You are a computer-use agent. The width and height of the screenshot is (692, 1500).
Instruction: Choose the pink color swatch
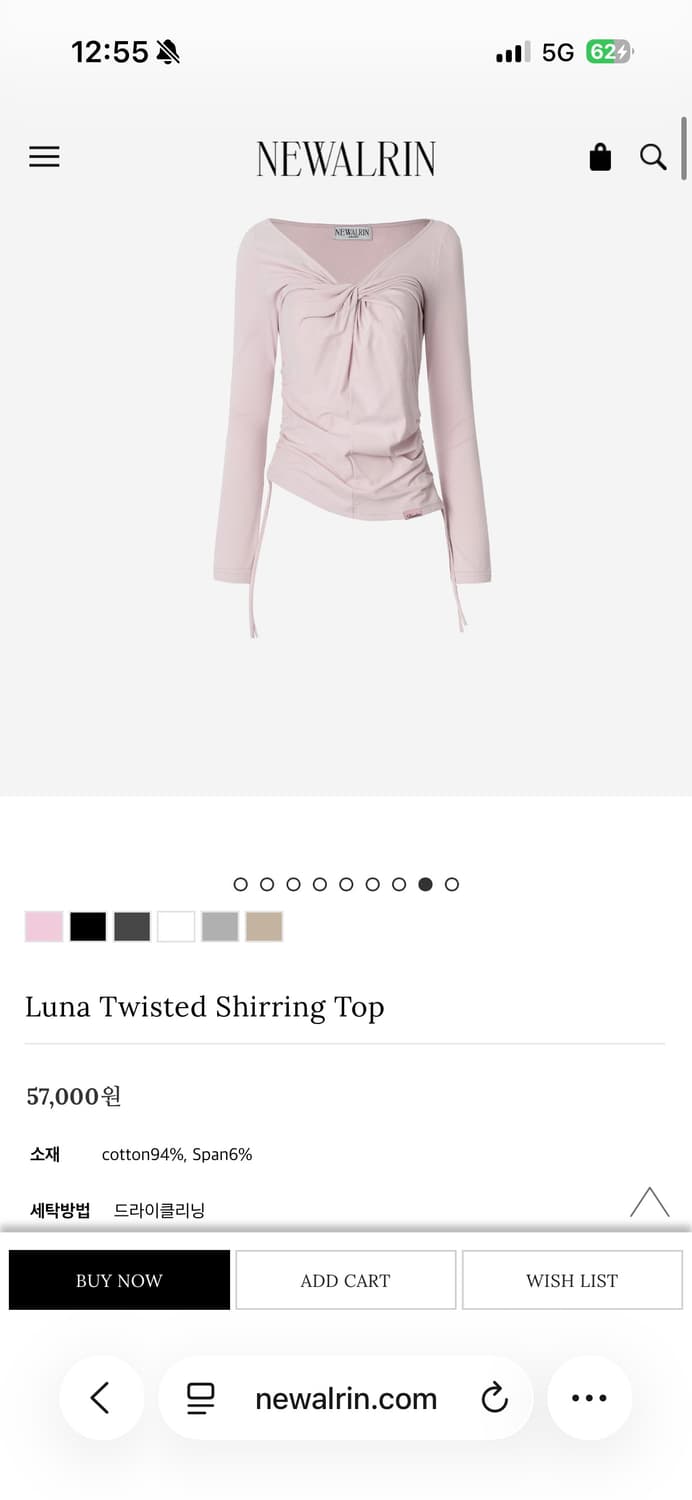(44, 927)
